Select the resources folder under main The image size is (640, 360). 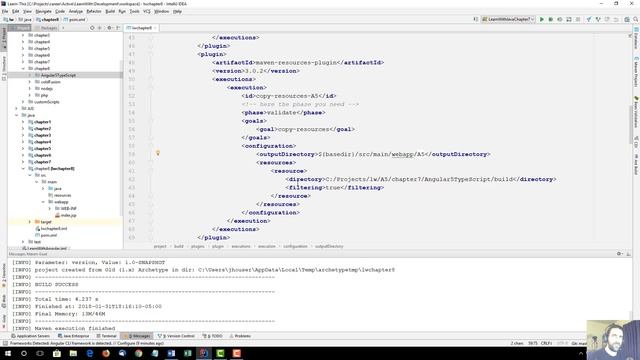click(60, 195)
